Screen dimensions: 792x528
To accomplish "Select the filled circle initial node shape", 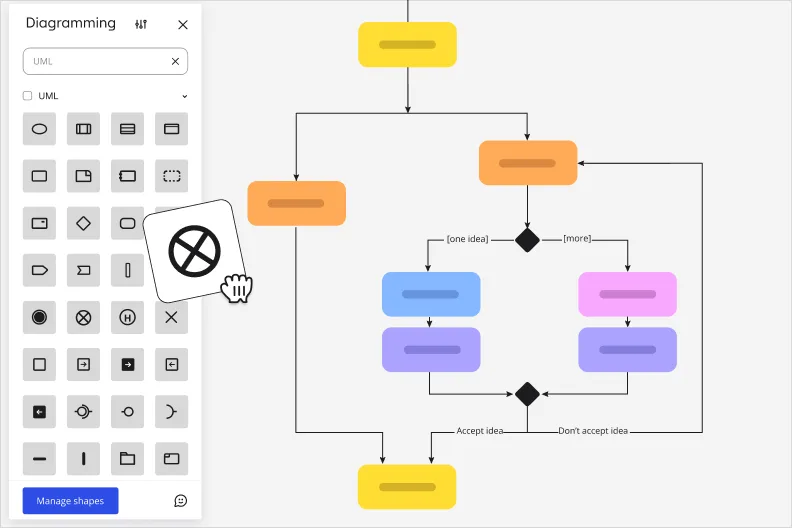I will point(40,317).
